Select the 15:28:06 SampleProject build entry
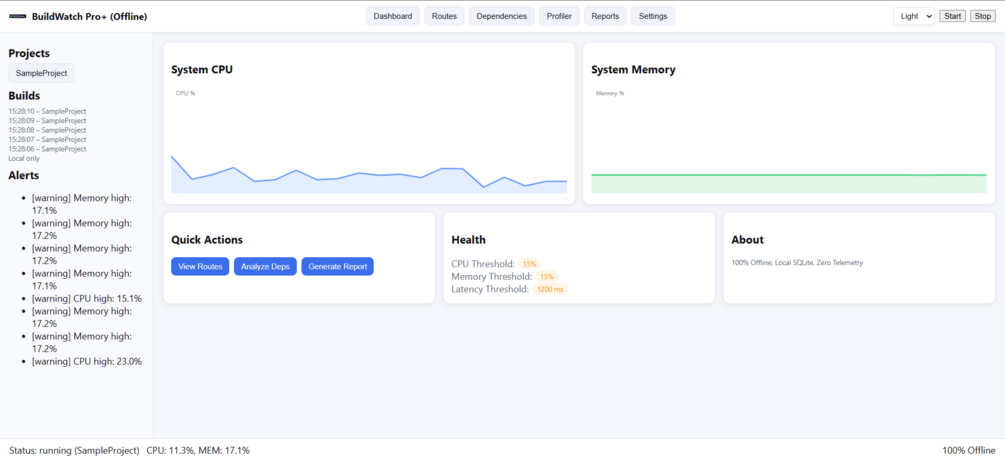Viewport: 1005px width, 461px height. coord(47,149)
